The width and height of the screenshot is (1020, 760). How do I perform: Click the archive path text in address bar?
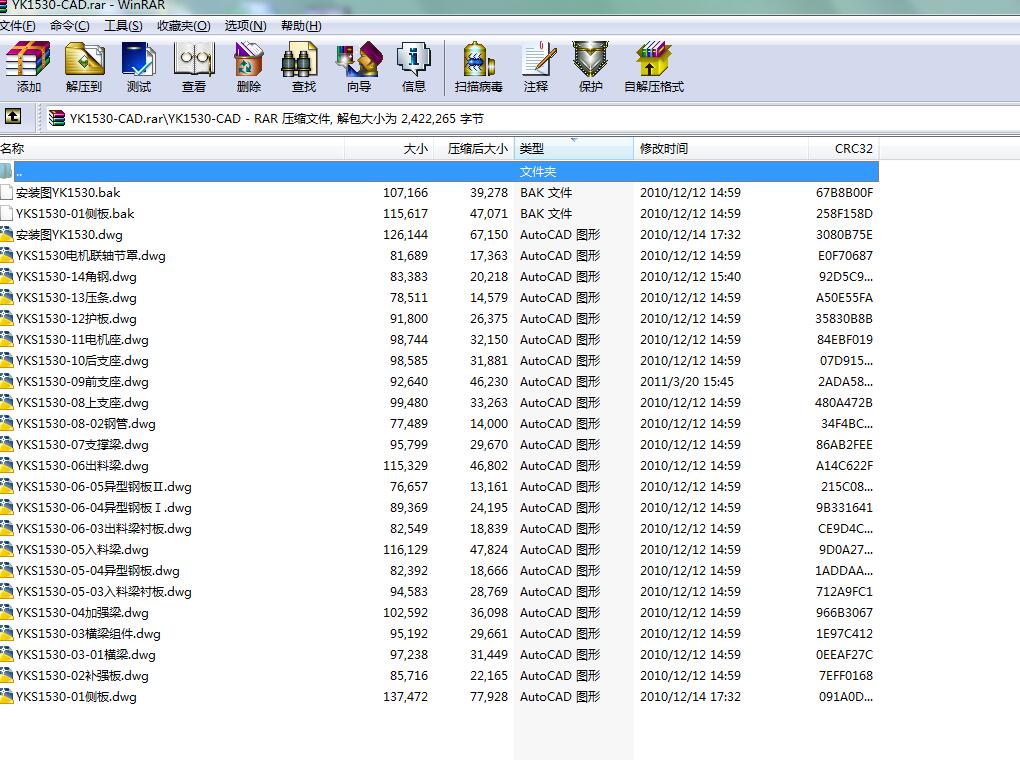click(x=277, y=118)
